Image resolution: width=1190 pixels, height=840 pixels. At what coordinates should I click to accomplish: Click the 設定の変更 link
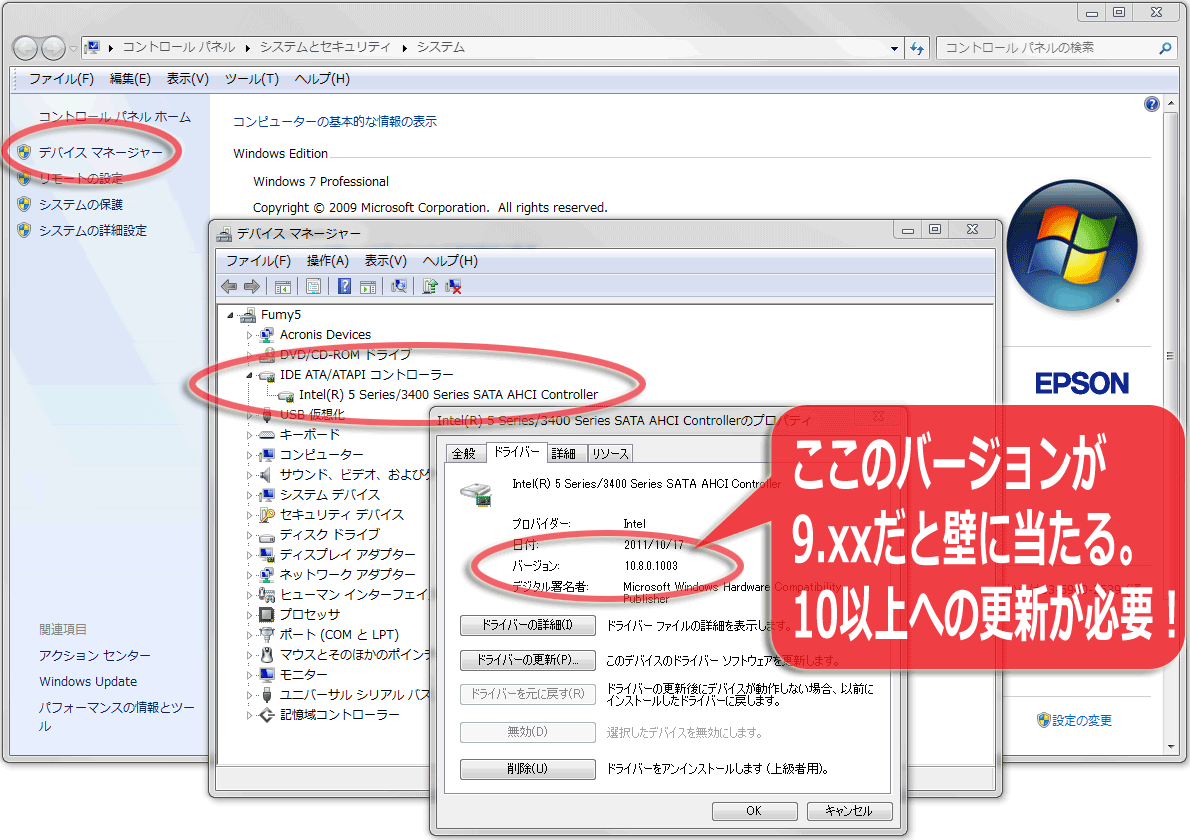(1081, 720)
